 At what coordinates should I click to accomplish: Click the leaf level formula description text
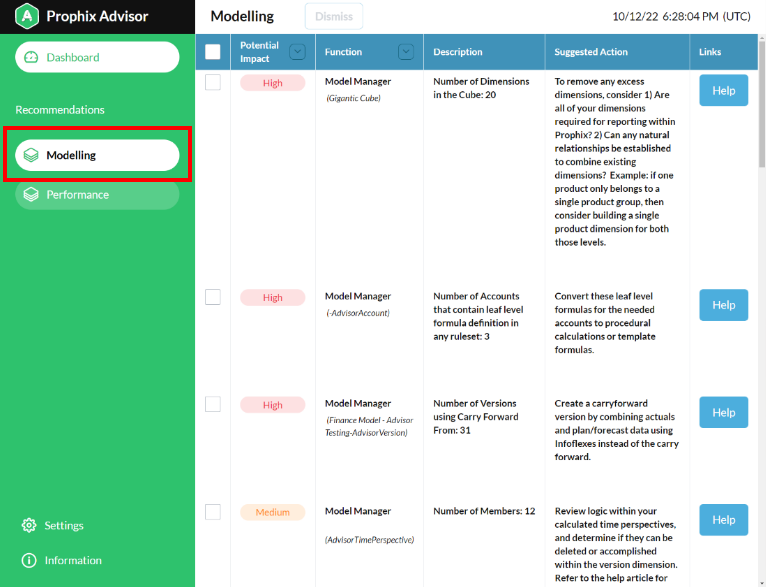click(478, 316)
